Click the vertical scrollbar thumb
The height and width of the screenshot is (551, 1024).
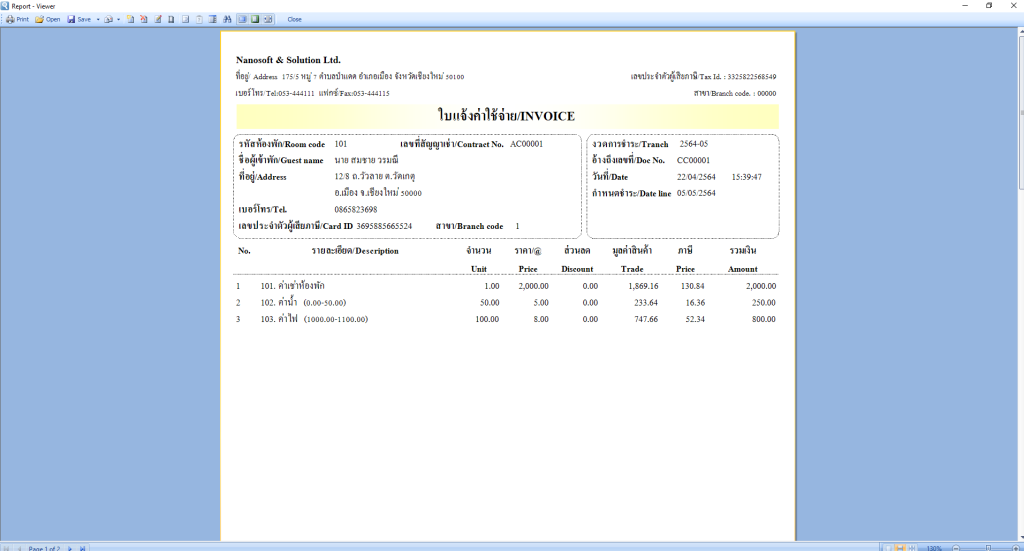(1020, 113)
